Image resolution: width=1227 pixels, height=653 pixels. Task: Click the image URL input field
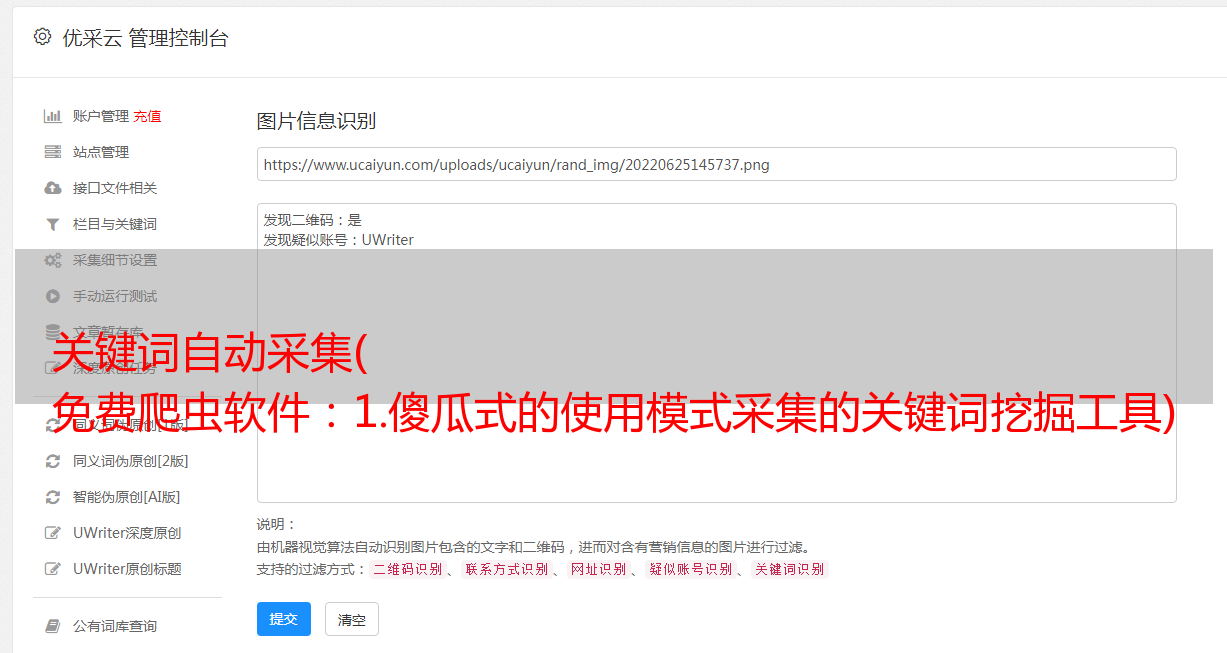(716, 164)
